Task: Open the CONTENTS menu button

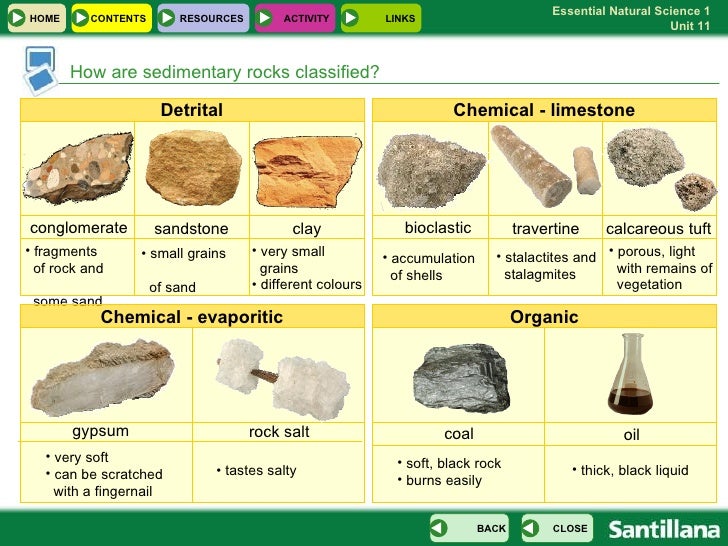Action: tap(111, 18)
